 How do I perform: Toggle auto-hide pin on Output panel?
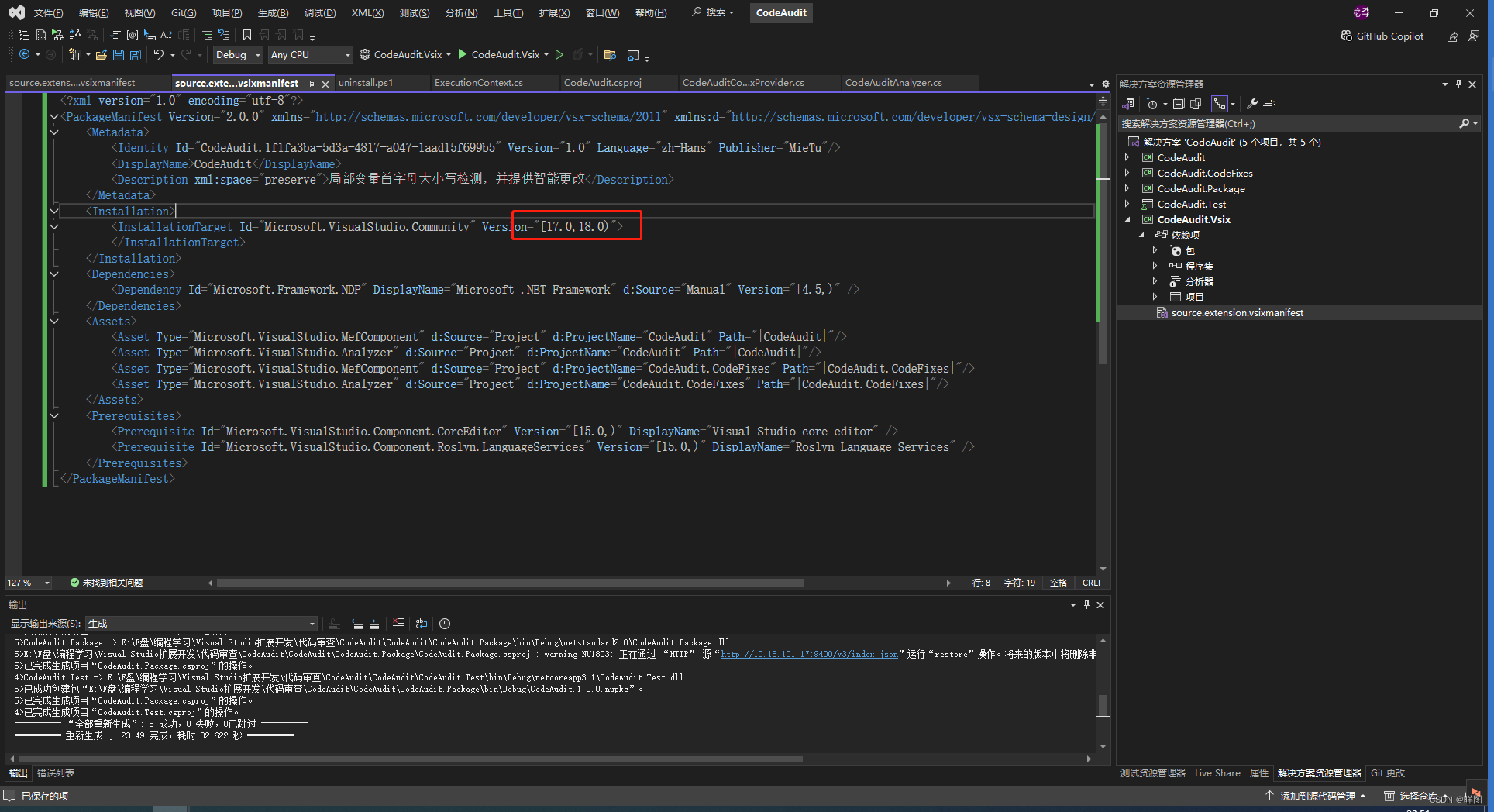point(1086,604)
